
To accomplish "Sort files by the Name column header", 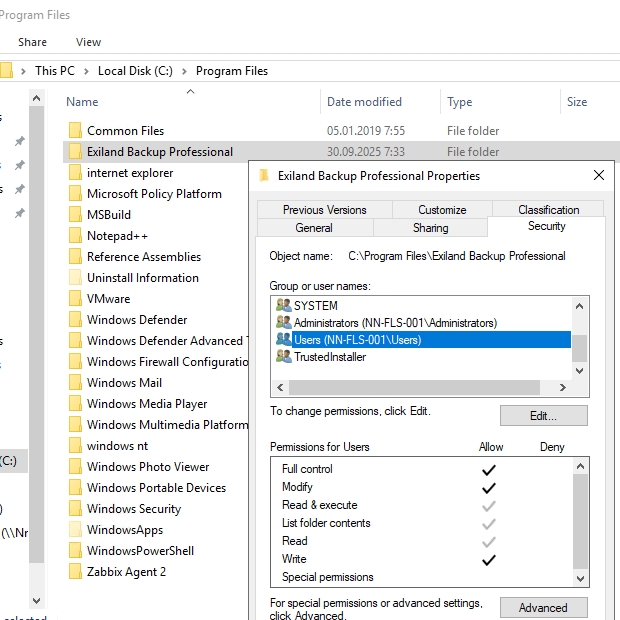I will (x=82, y=102).
